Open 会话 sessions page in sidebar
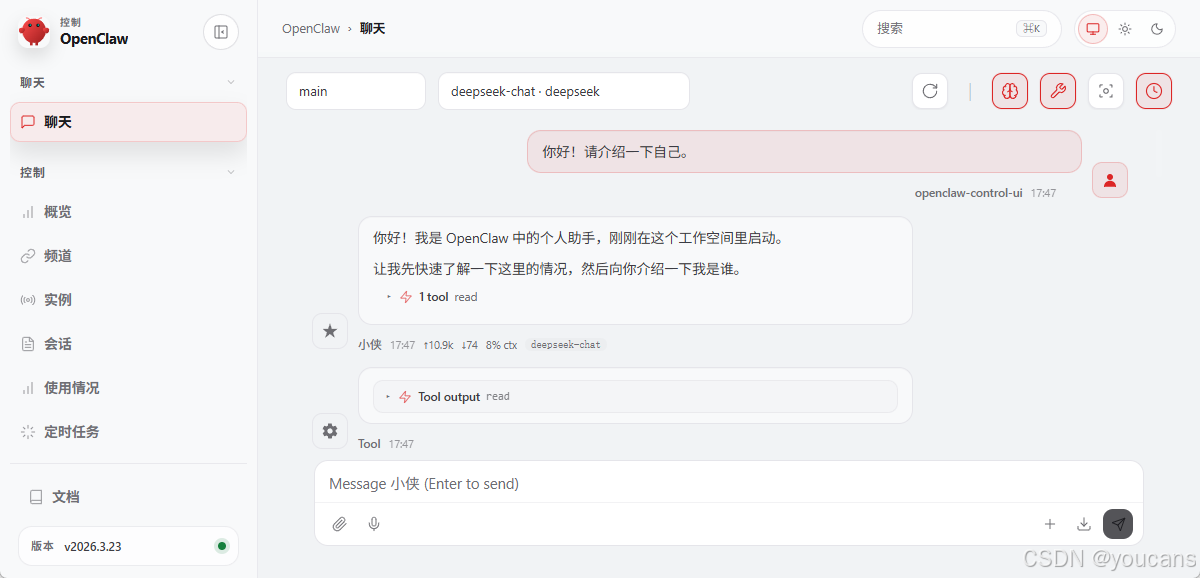1200x578 pixels. pyautogui.click(x=128, y=344)
